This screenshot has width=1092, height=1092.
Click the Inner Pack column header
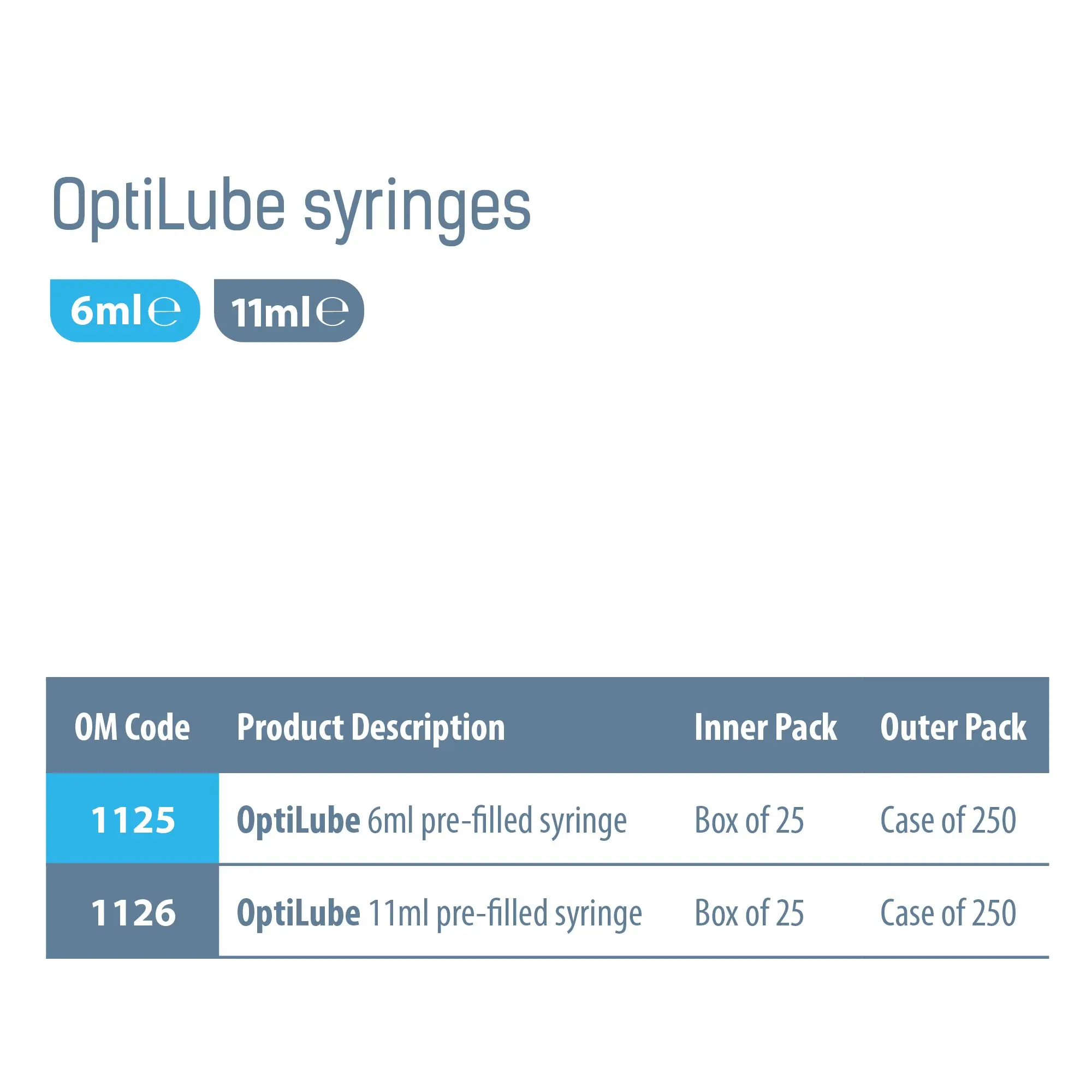point(765,727)
